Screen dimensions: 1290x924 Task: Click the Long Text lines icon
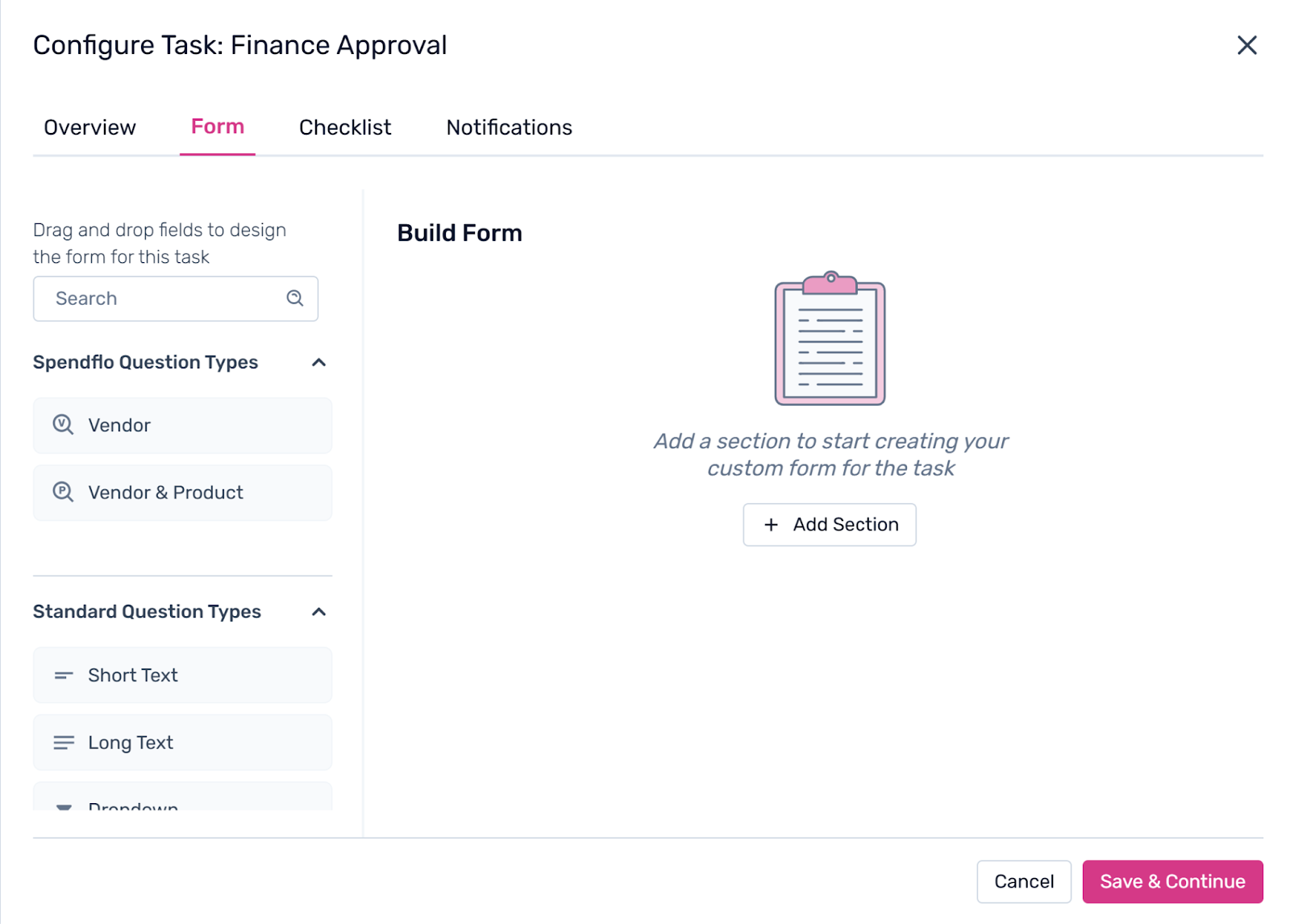64,743
